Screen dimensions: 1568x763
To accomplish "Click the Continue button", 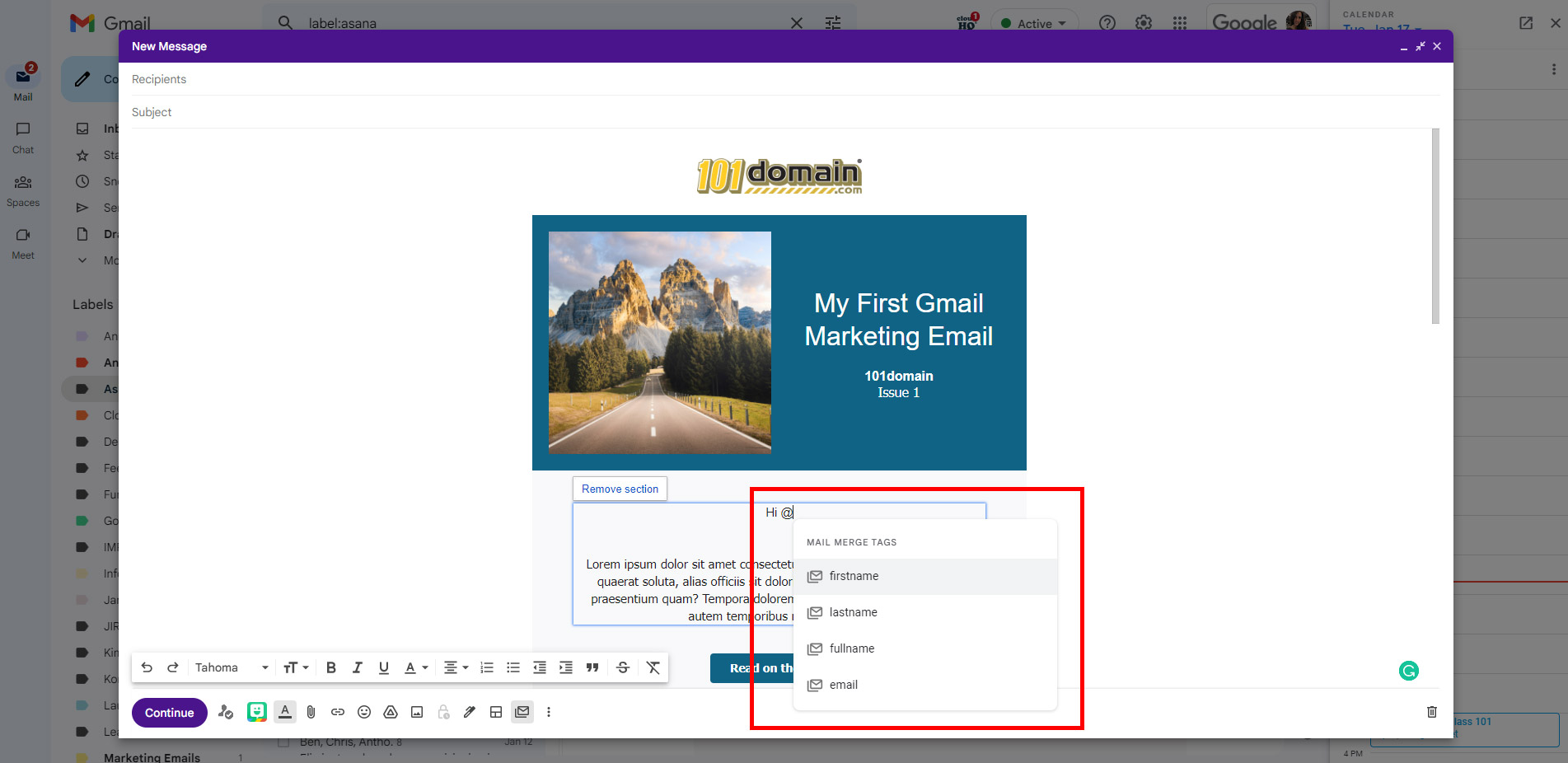I will [170, 713].
